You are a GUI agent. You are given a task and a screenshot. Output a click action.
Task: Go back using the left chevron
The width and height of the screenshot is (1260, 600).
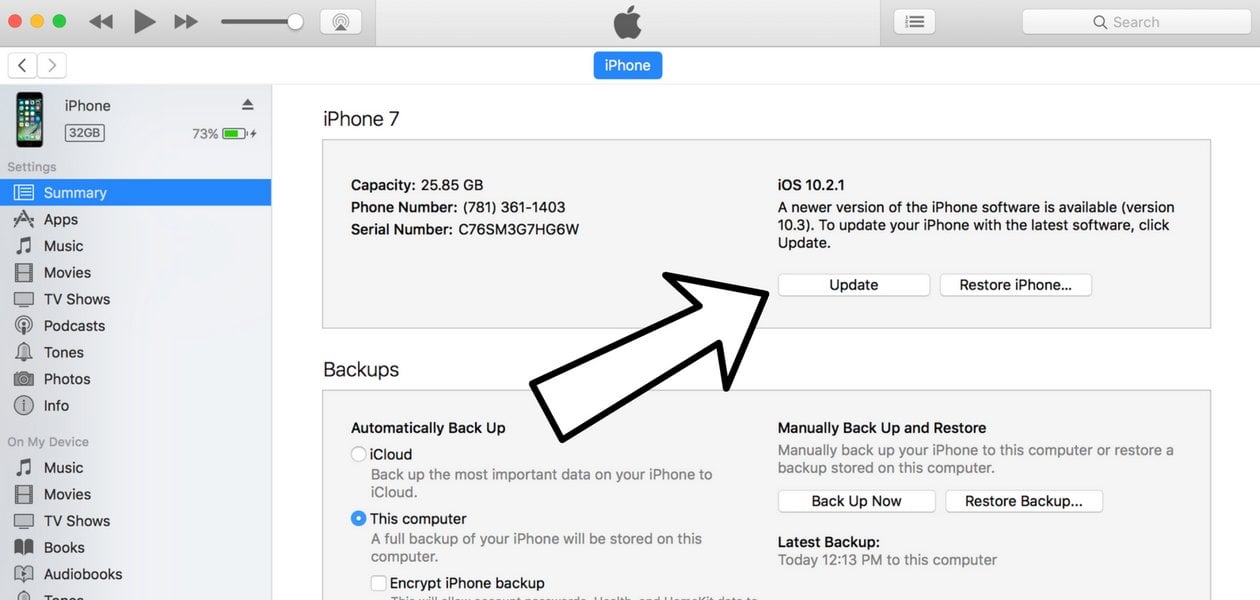click(x=22, y=66)
